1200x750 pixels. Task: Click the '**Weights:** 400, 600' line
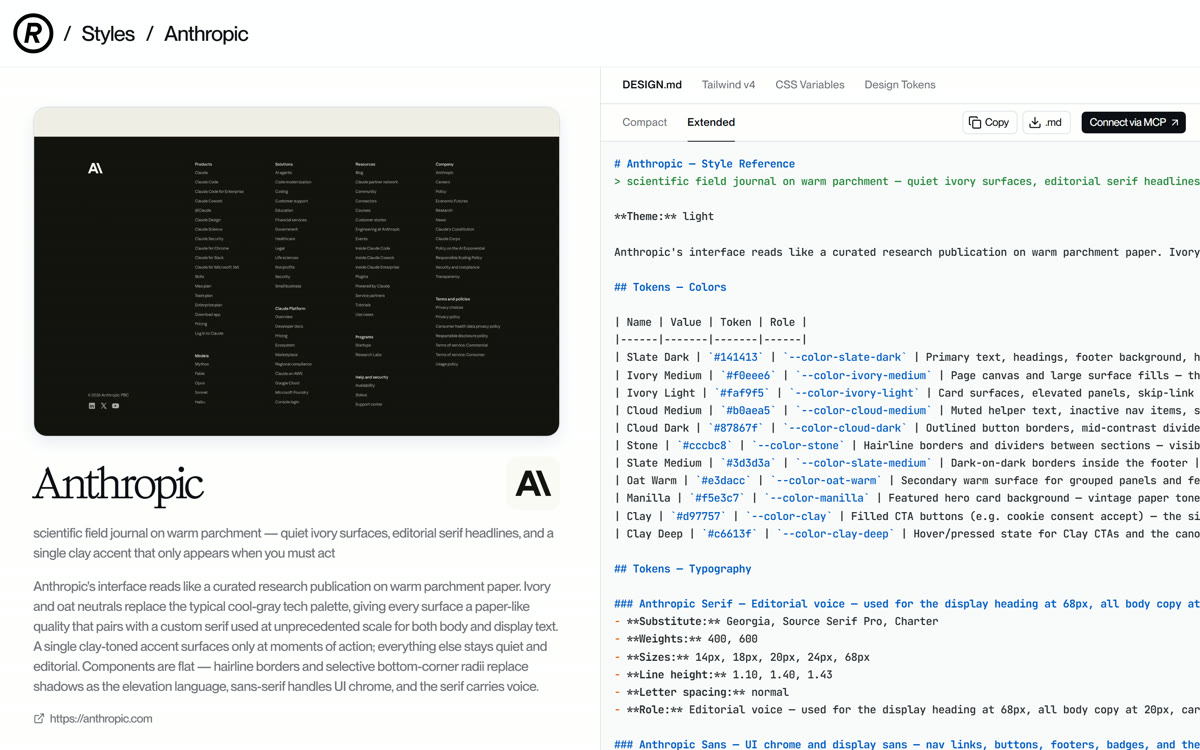coord(686,639)
